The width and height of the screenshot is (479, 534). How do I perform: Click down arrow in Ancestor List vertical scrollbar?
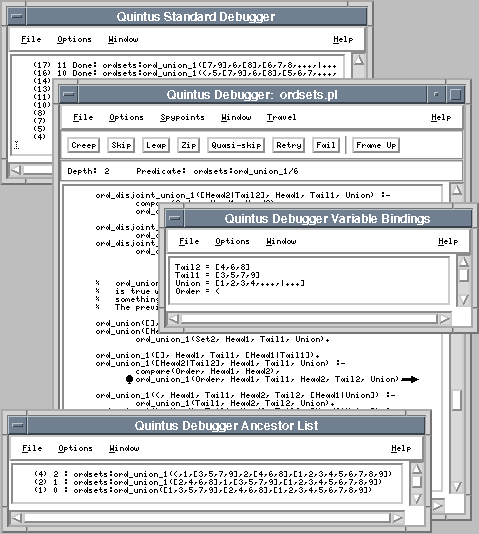(x=417, y=499)
